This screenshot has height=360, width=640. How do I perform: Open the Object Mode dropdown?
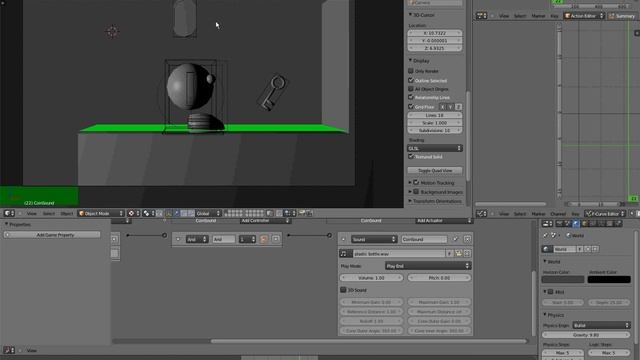pyautogui.click(x=101, y=213)
